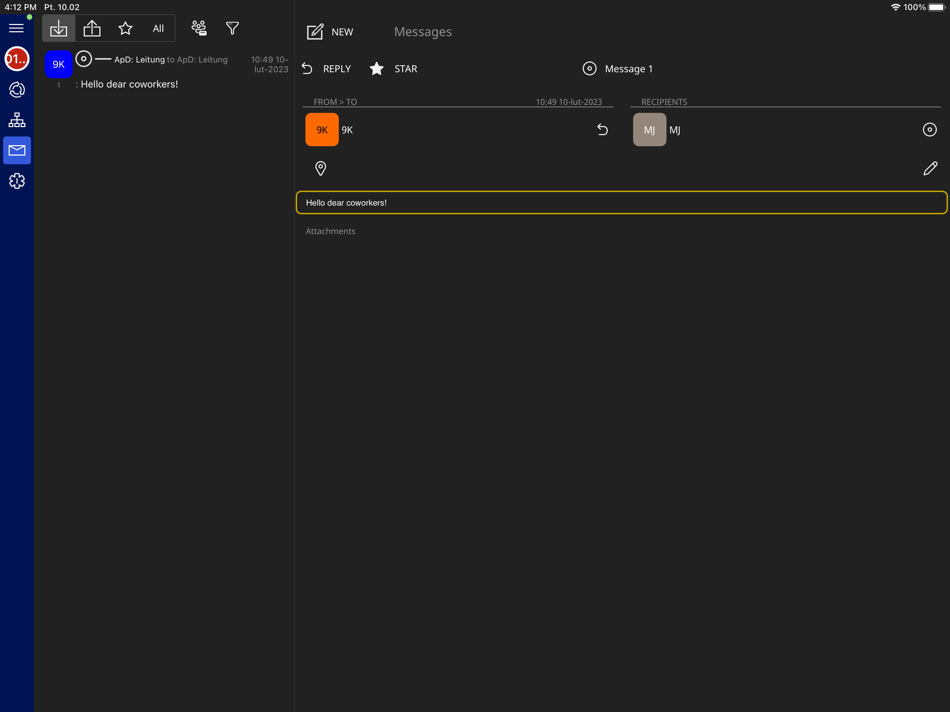This screenshot has width=950, height=712.
Task: Select the All messages filter
Action: tap(158, 28)
